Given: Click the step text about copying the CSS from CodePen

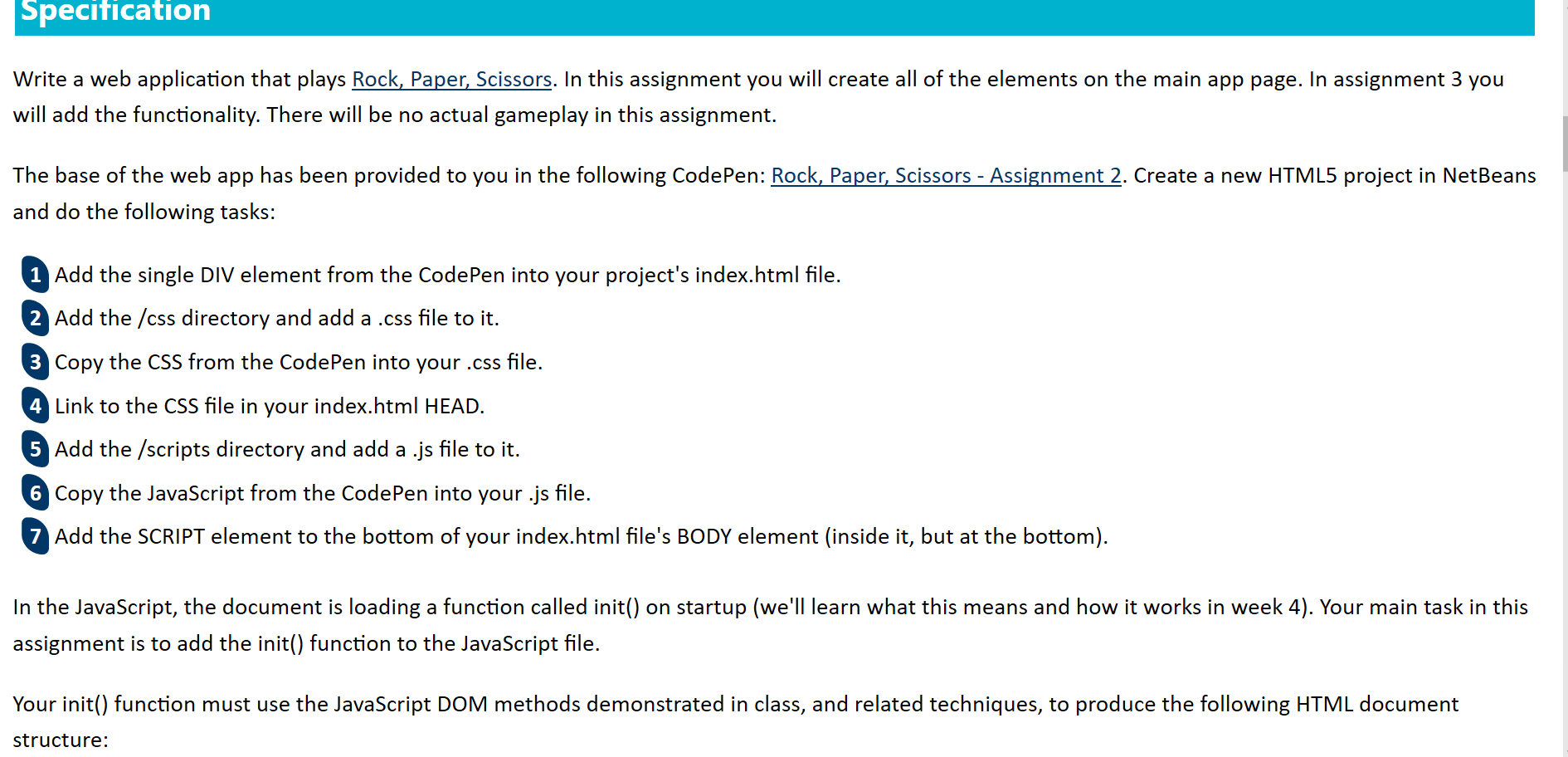Looking at the screenshot, I should [x=299, y=362].
